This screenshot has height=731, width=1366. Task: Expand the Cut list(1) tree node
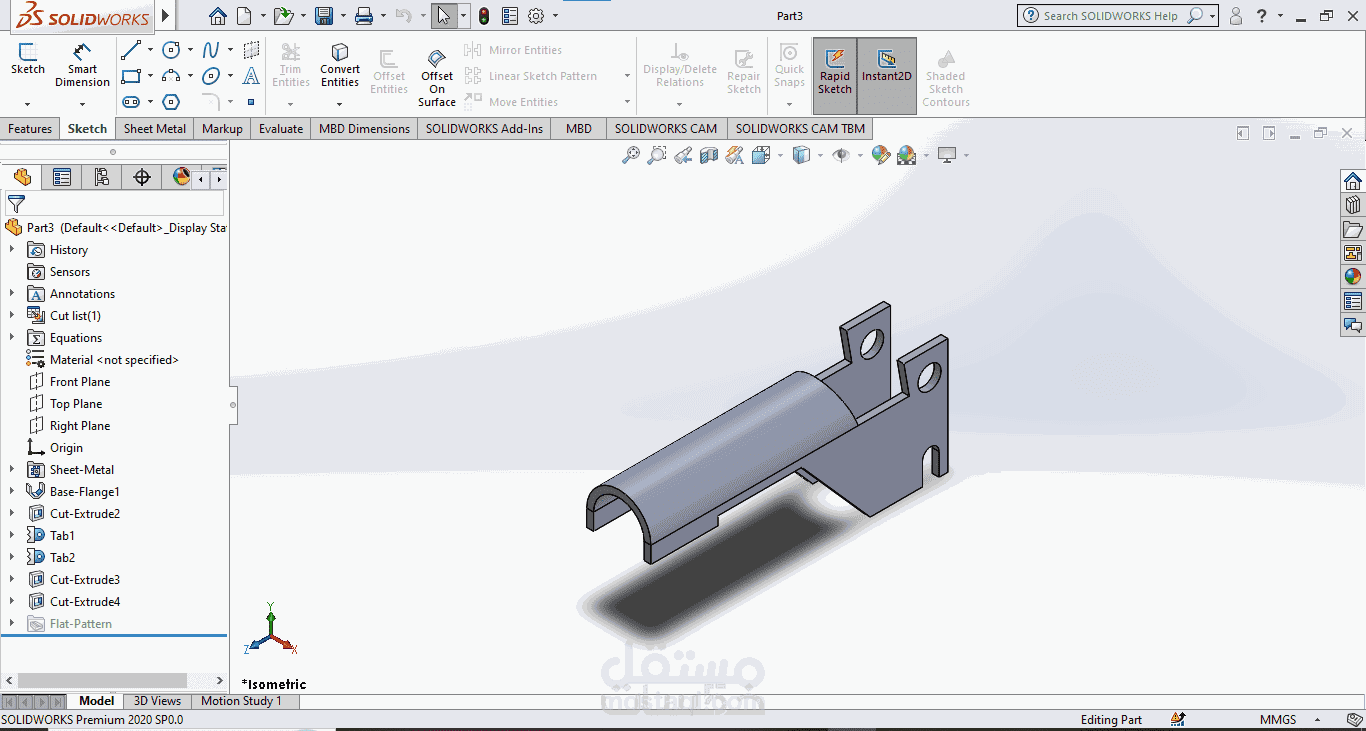(12, 315)
